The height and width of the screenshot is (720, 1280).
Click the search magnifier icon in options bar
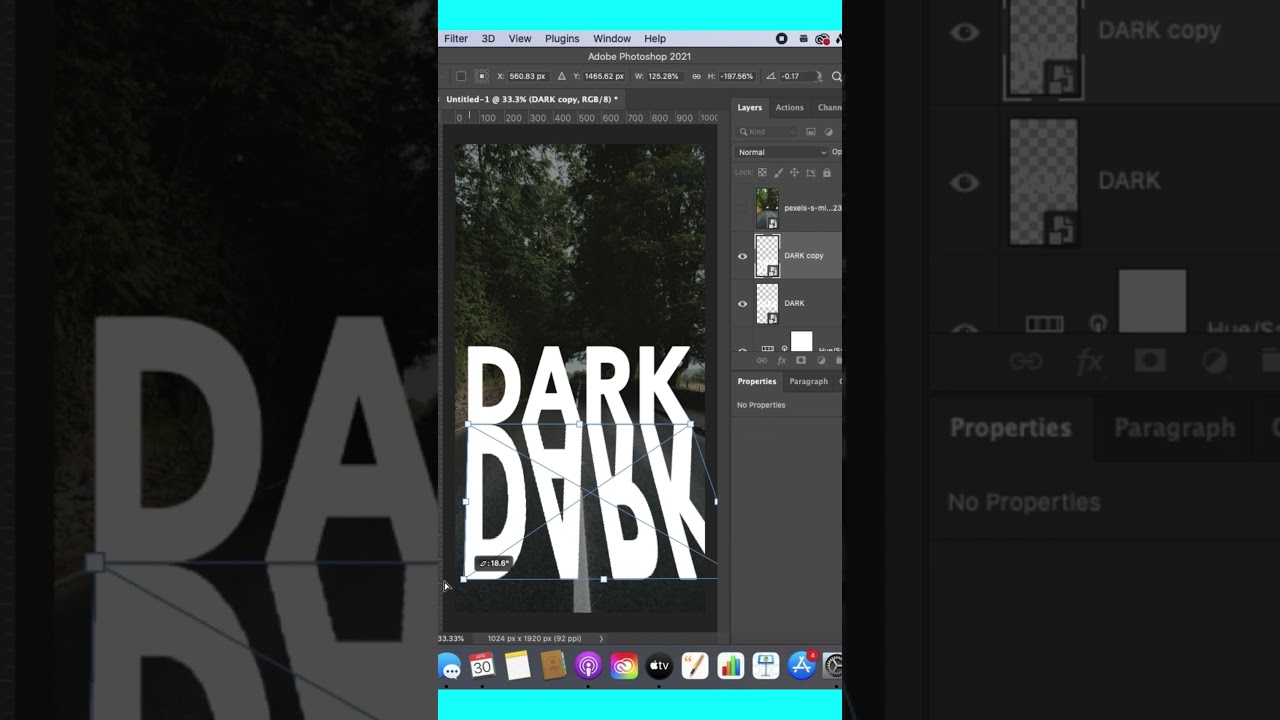pyautogui.click(x=836, y=76)
